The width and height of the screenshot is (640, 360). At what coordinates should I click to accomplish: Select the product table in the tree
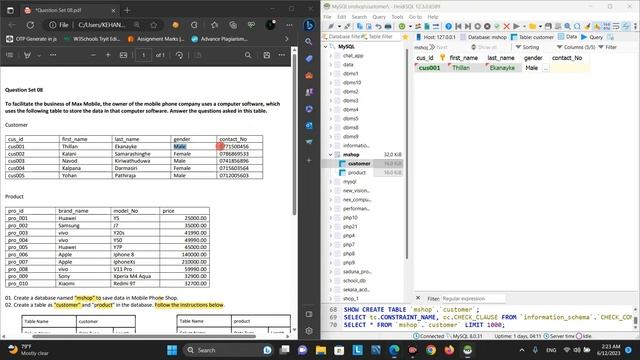point(357,173)
